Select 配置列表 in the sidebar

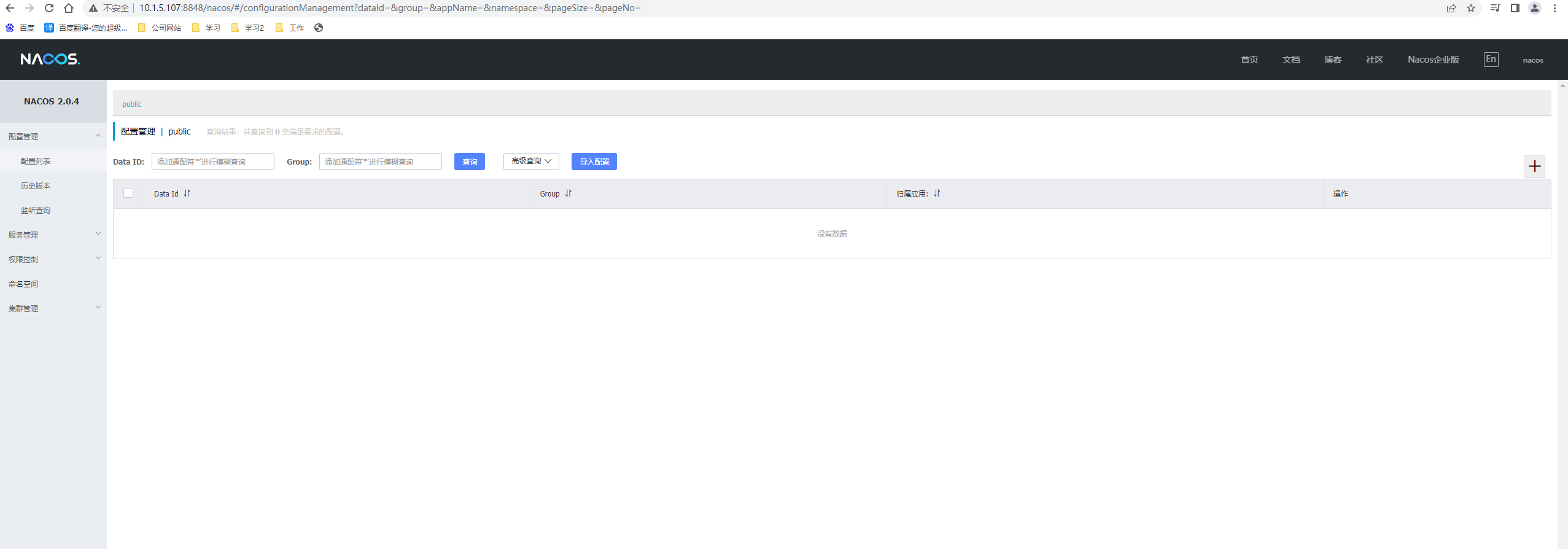click(x=36, y=161)
